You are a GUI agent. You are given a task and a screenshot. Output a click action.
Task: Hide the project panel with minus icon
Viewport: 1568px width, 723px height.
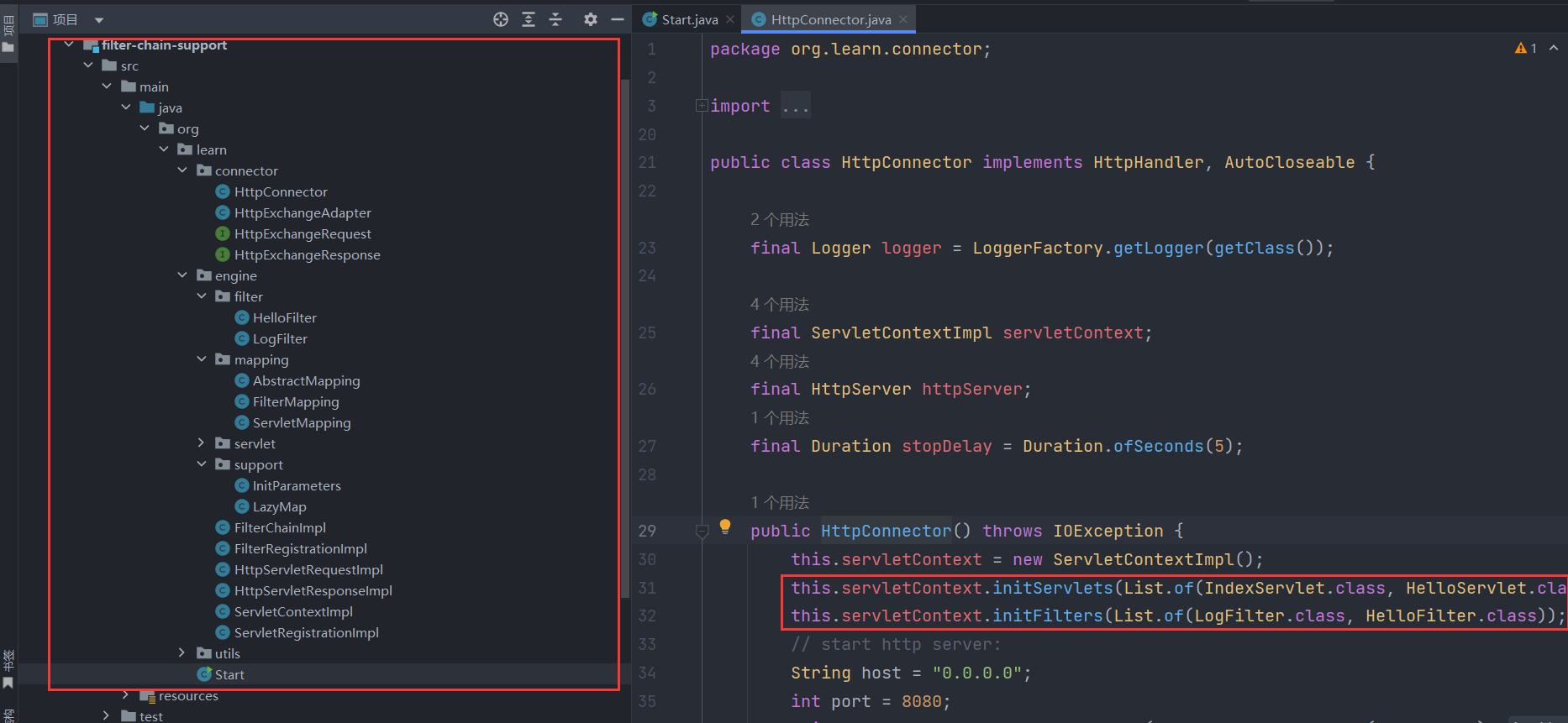tap(618, 19)
